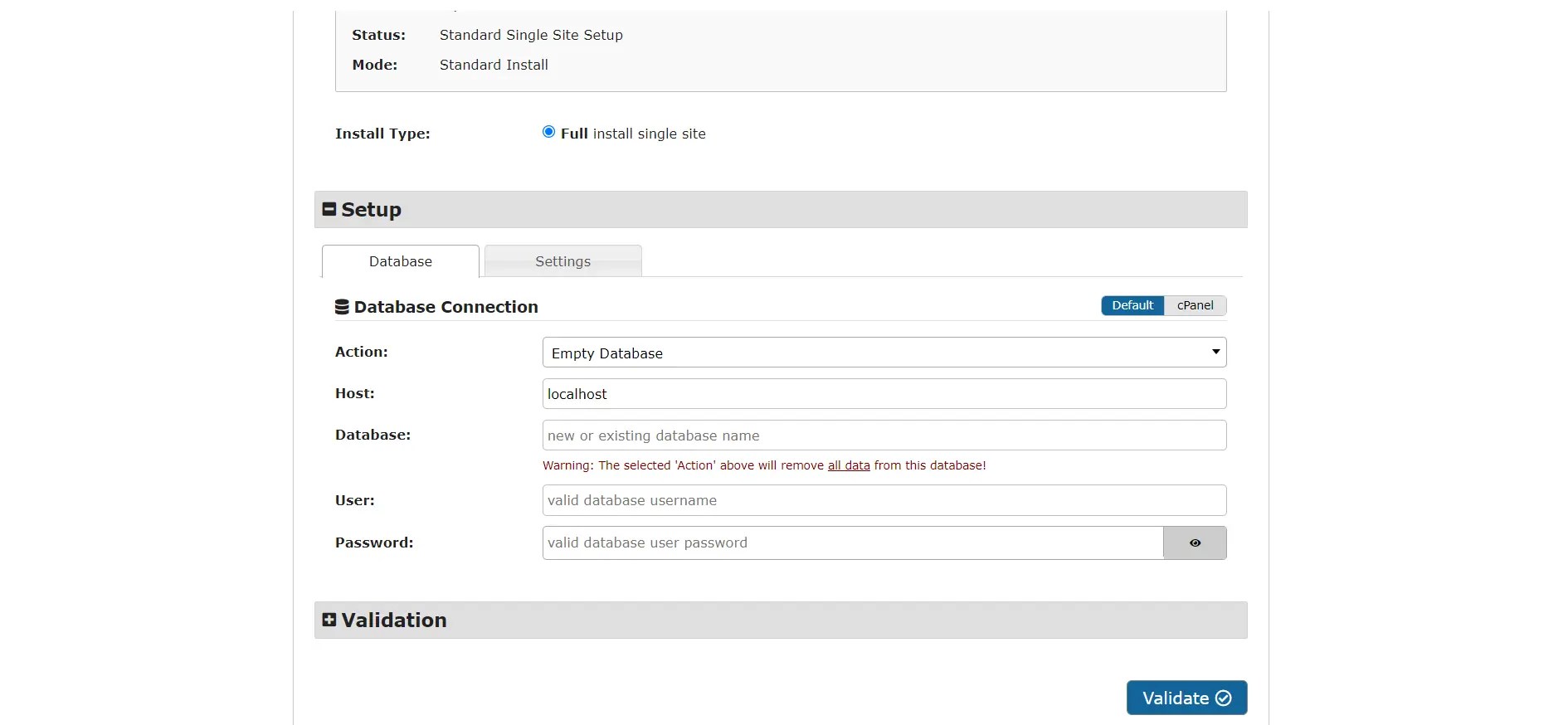
Task: Switch to Default connection mode
Action: pyautogui.click(x=1132, y=306)
